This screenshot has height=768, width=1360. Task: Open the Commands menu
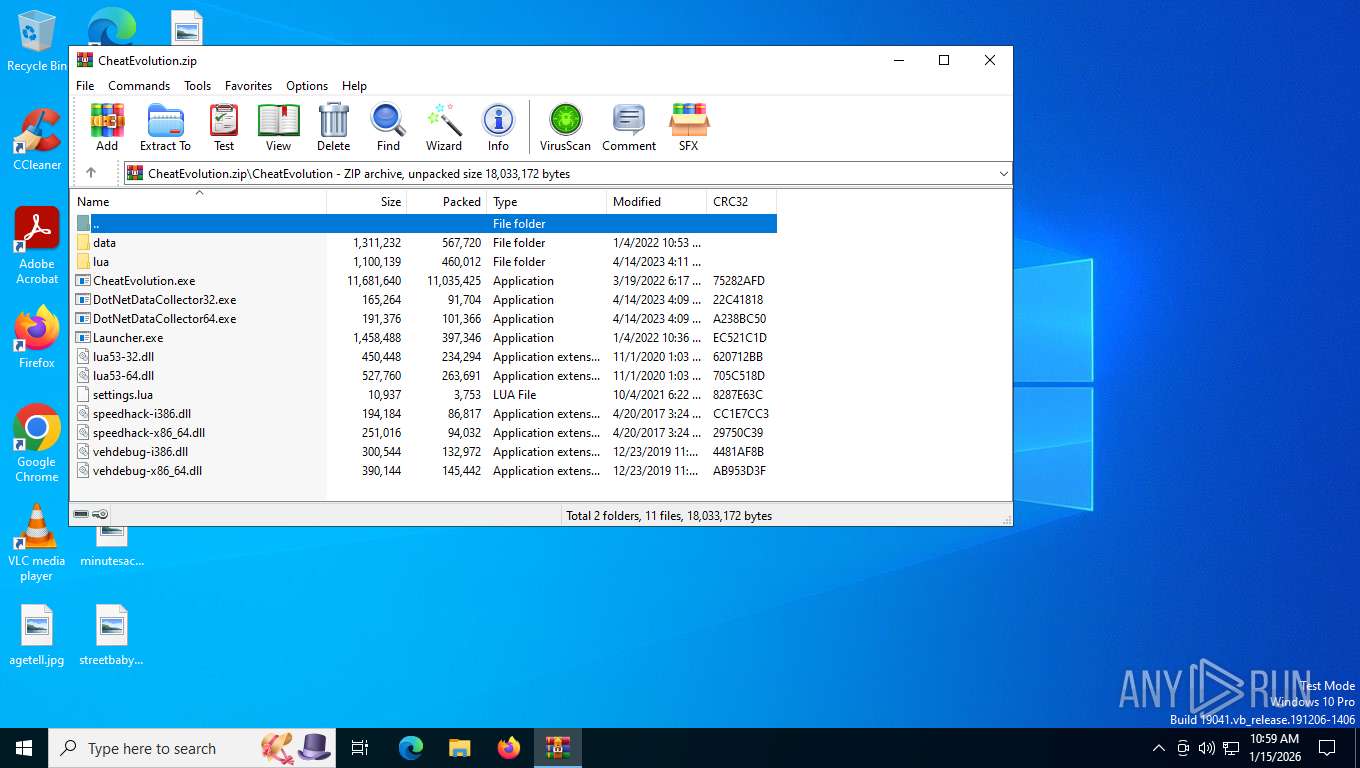tap(139, 86)
